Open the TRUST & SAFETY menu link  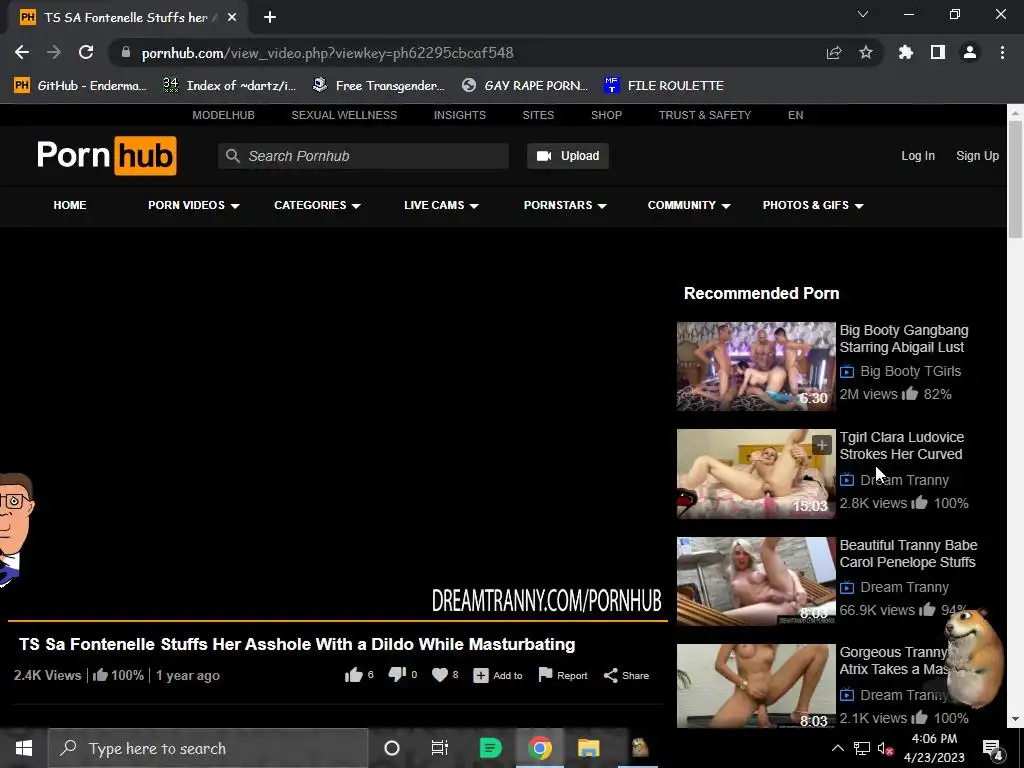(x=705, y=115)
